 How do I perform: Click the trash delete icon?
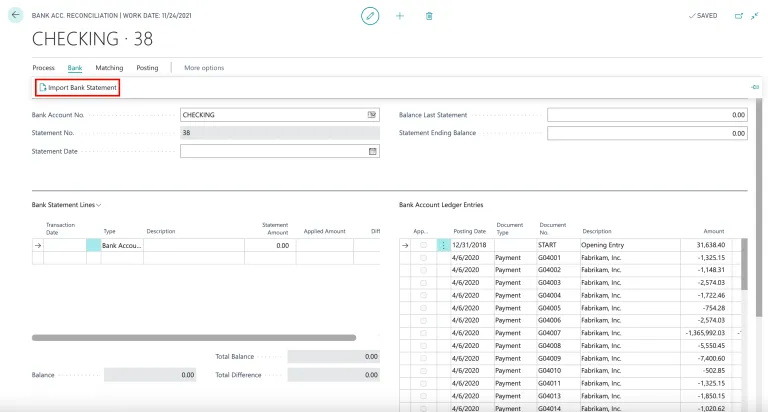(x=429, y=16)
